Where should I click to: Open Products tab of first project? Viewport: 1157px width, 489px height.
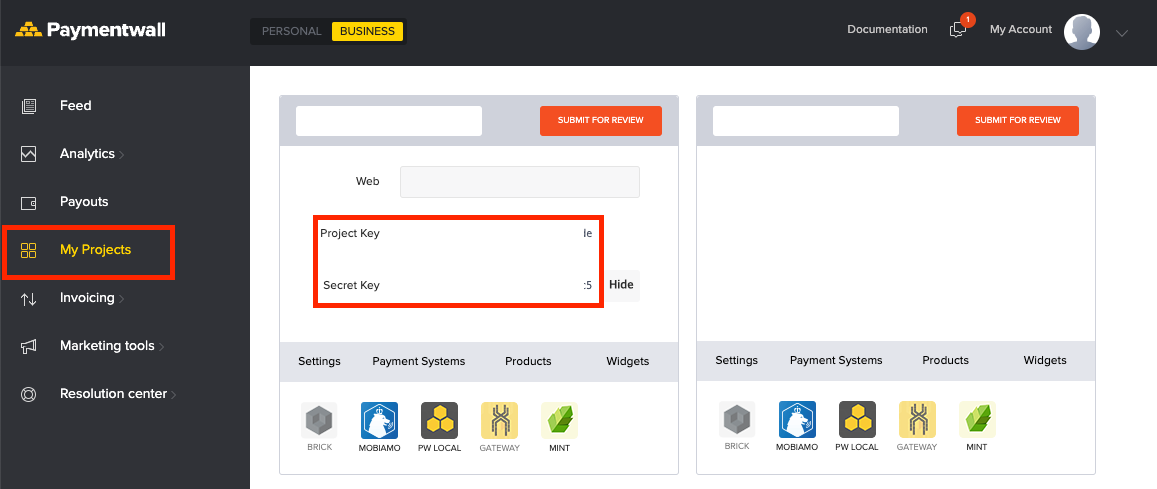point(528,361)
